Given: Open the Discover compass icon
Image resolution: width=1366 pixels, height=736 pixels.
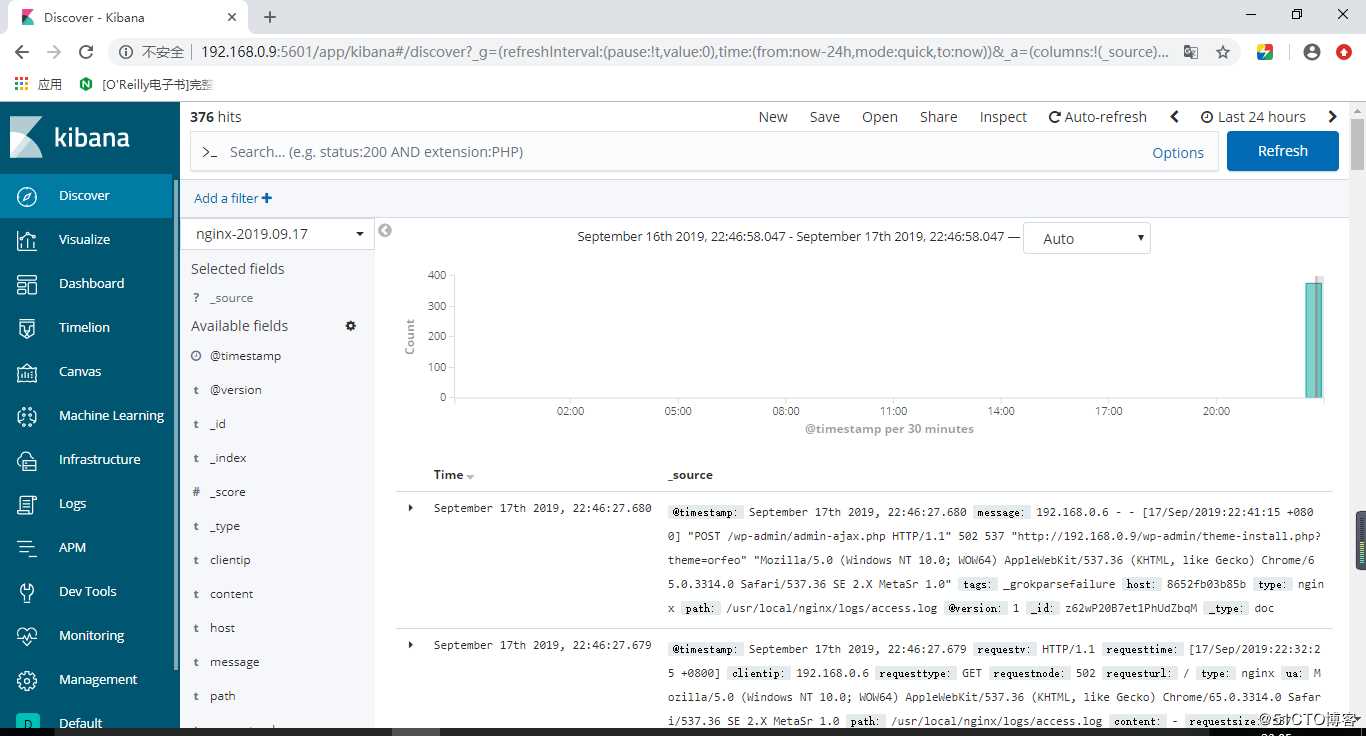Looking at the screenshot, I should click(27, 196).
